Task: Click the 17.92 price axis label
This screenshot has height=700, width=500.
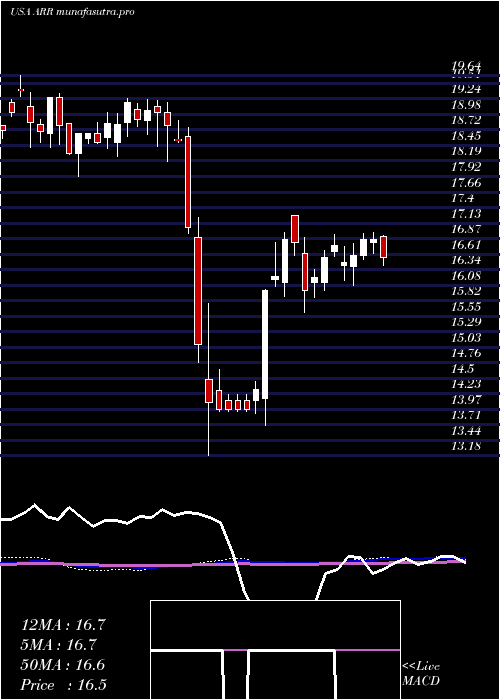Action: 466,167
